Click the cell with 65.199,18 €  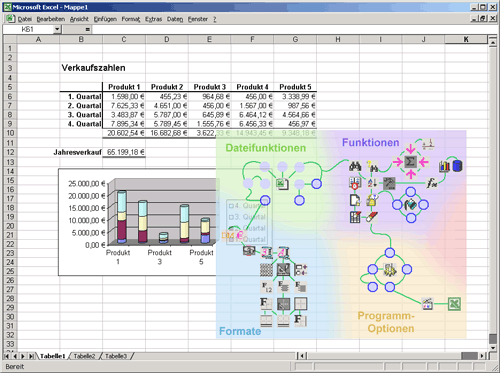tap(124, 152)
